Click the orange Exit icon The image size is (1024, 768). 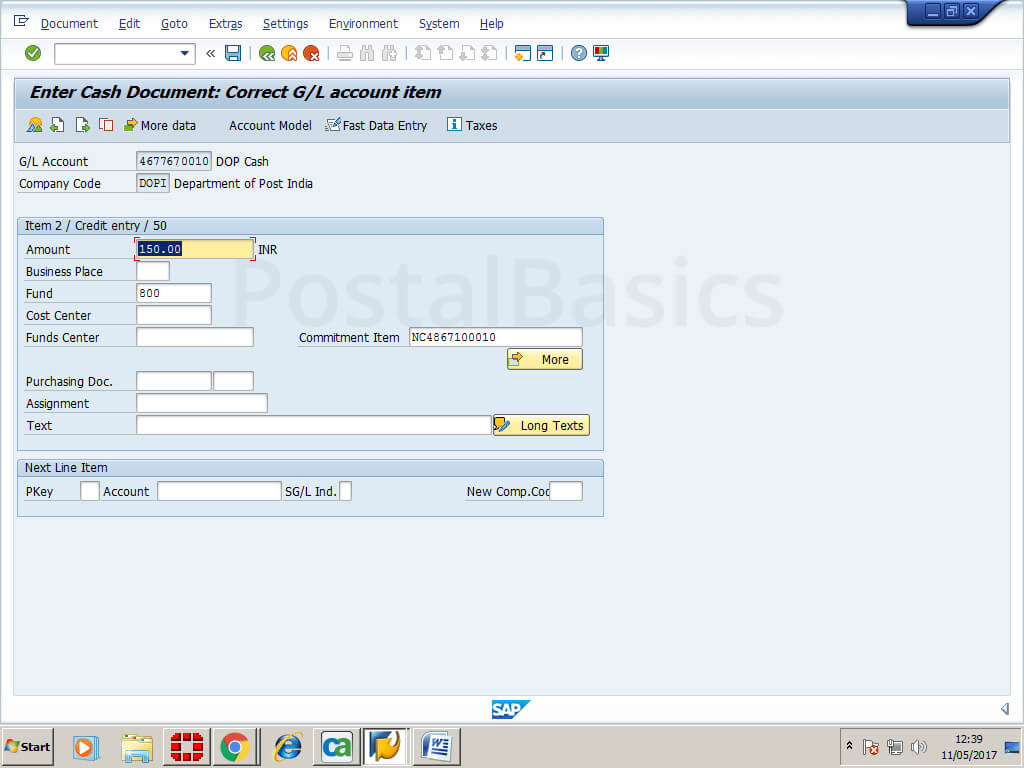(289, 53)
